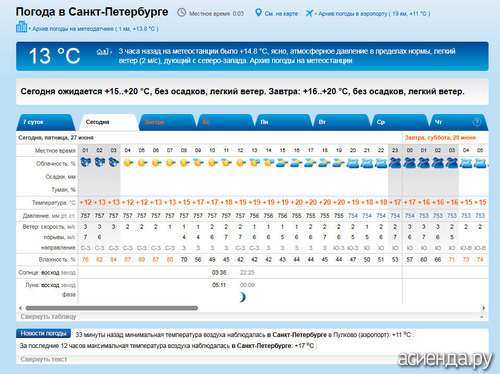Viewport: 500px width, 374px height.
Task: Select the Вс forecast tab
Action: point(206,122)
